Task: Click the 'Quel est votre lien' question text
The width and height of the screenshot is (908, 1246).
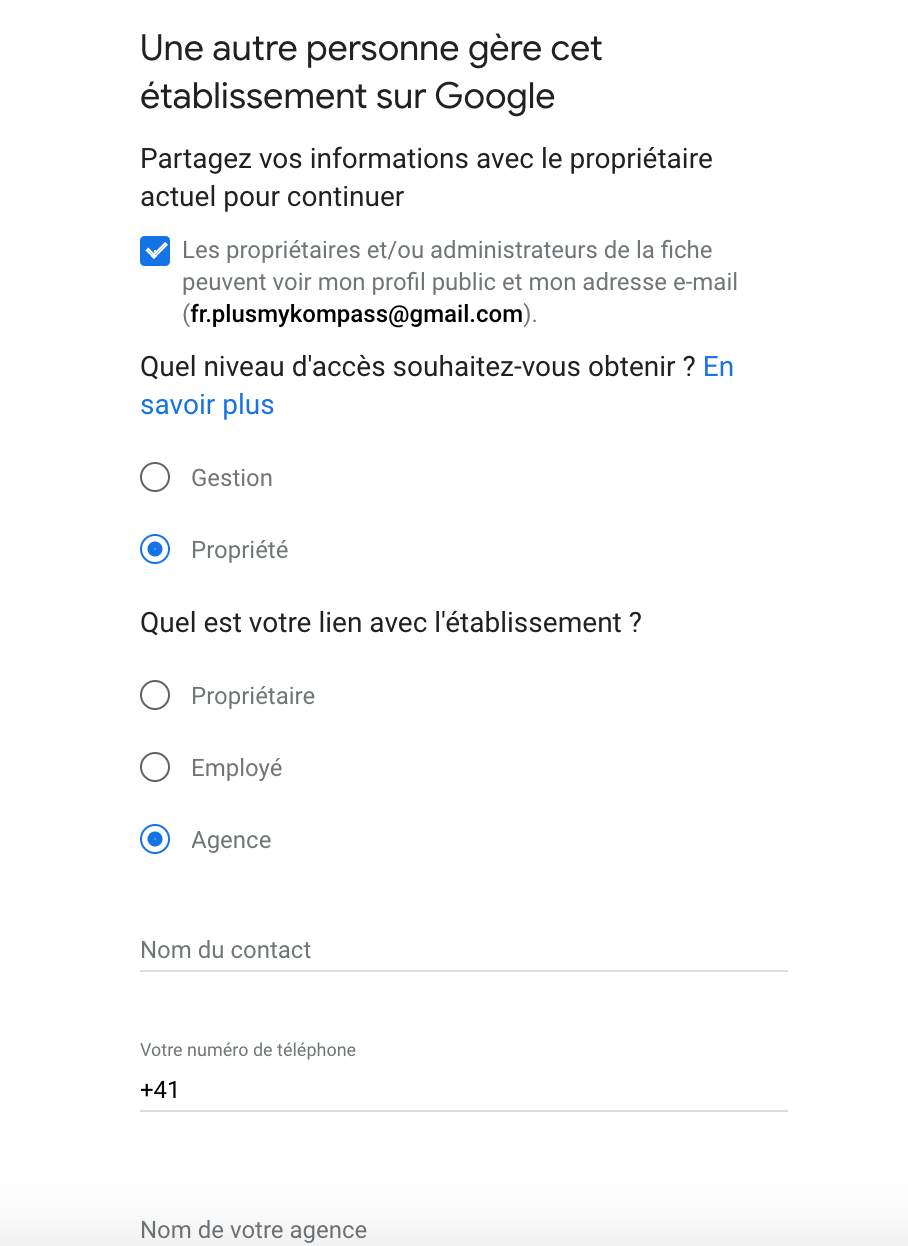Action: [391, 623]
